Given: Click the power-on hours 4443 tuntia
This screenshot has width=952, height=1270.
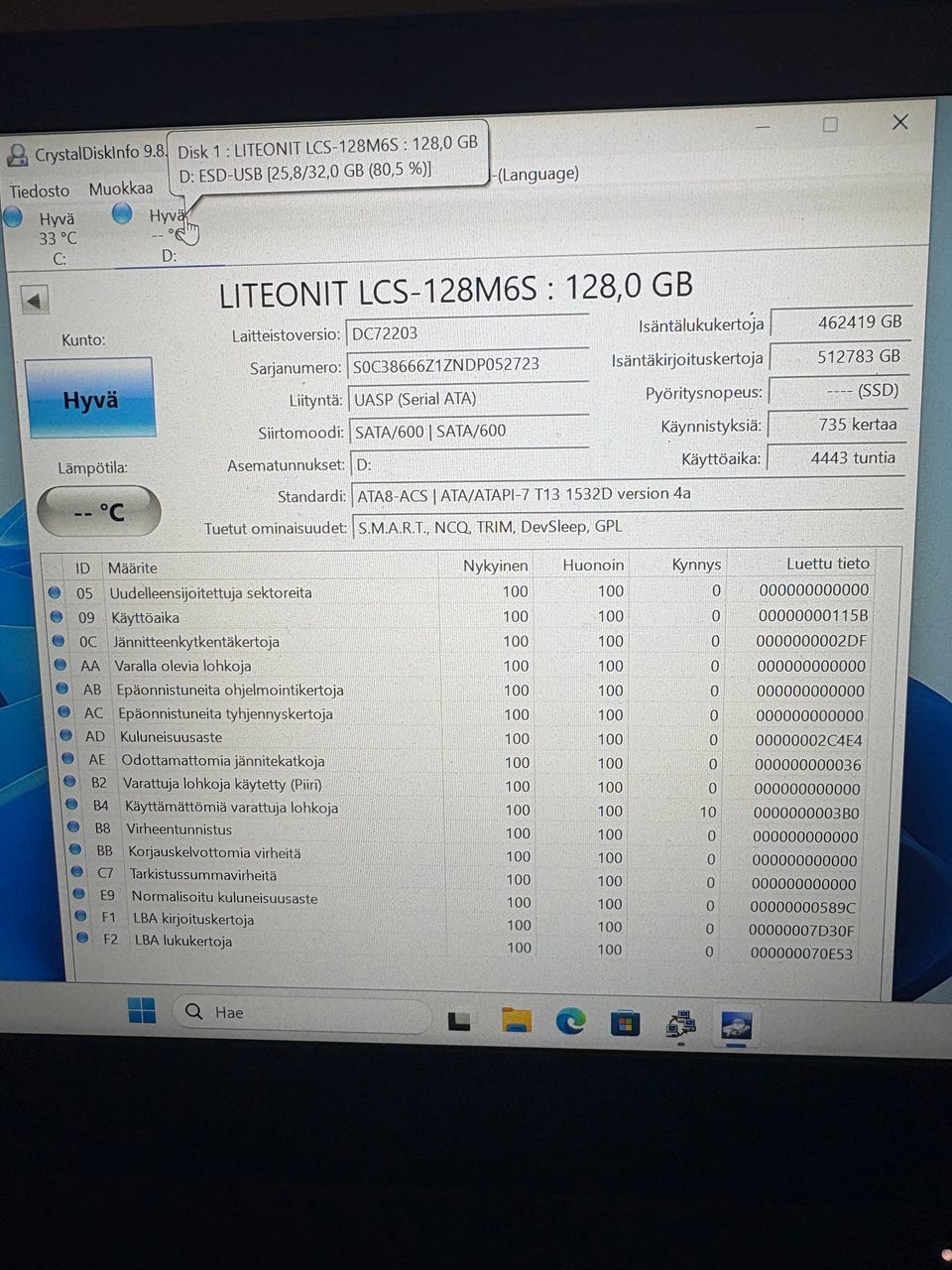Looking at the screenshot, I should click(x=836, y=458).
